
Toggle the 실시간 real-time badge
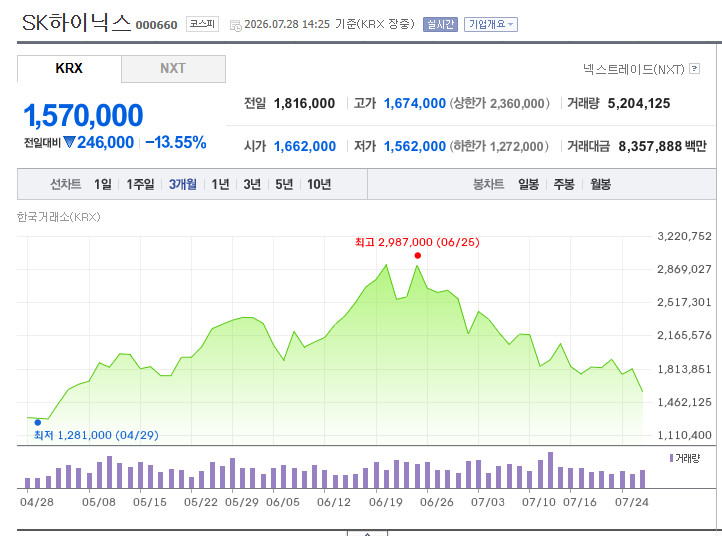[x=440, y=24]
